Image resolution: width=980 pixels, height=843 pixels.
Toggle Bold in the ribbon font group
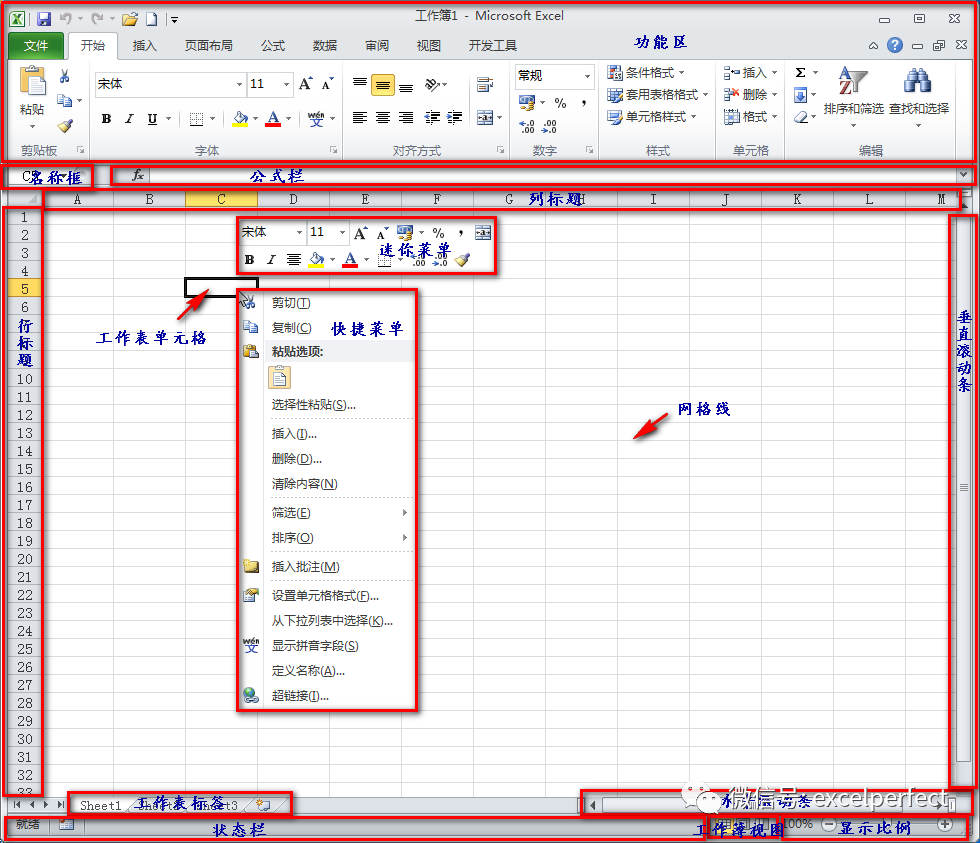tap(106, 118)
